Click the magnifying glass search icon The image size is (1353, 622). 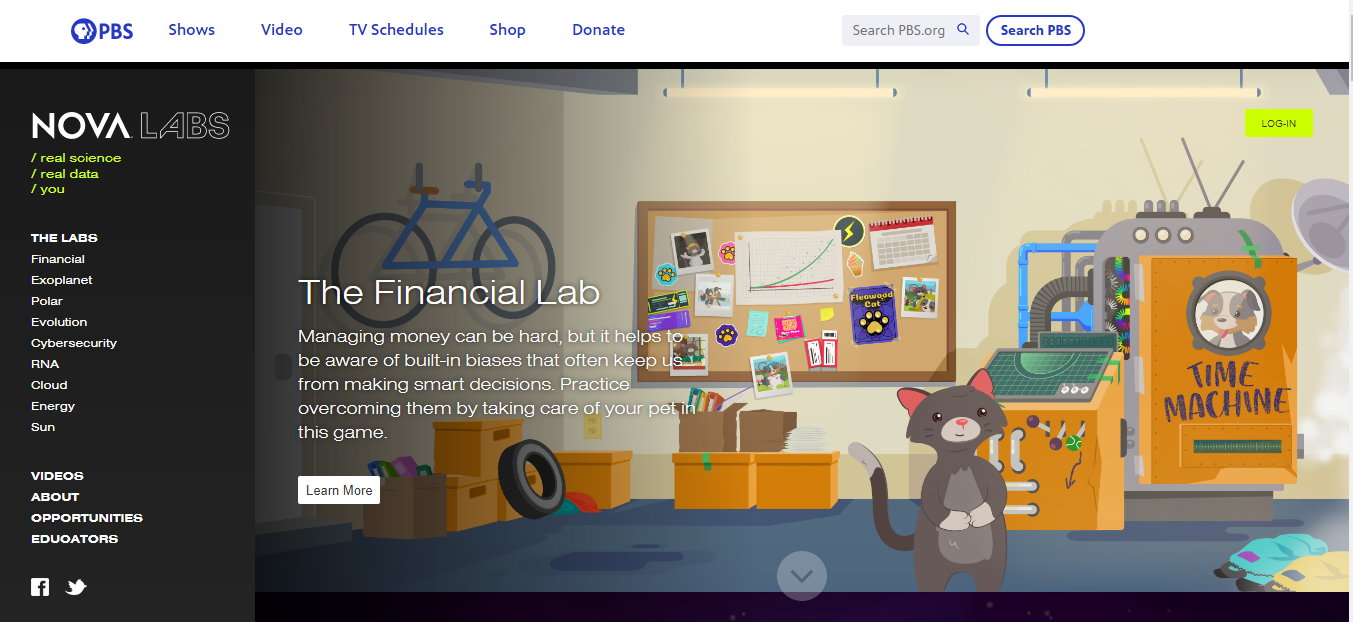963,30
